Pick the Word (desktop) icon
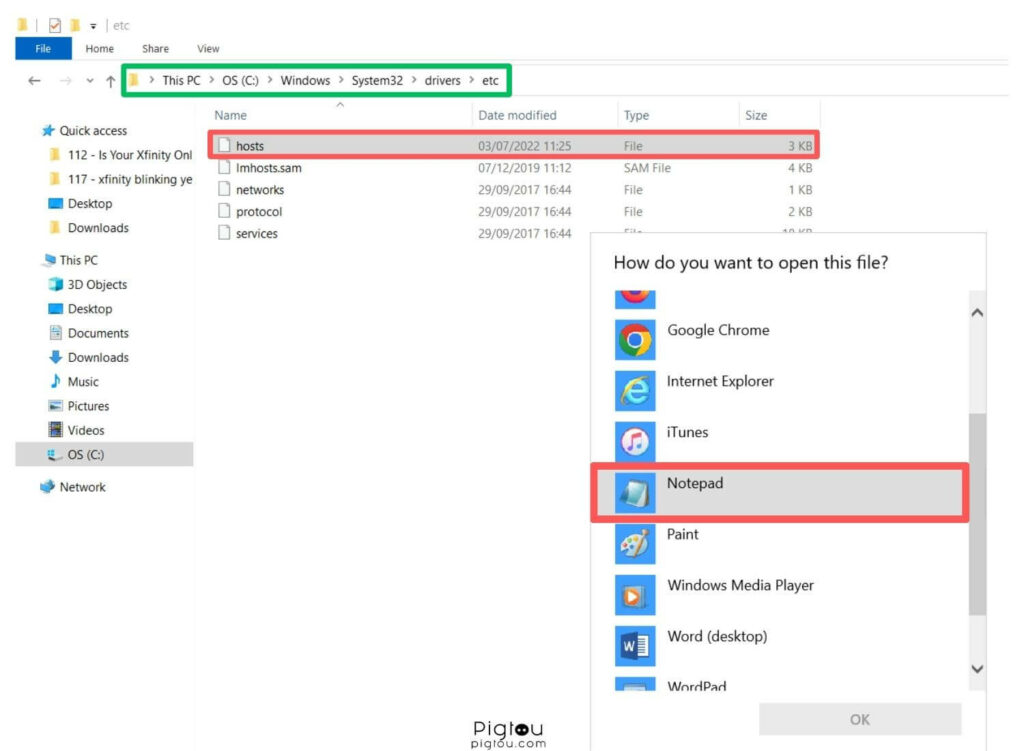Viewport: 1024px width, 751px height. click(635, 646)
